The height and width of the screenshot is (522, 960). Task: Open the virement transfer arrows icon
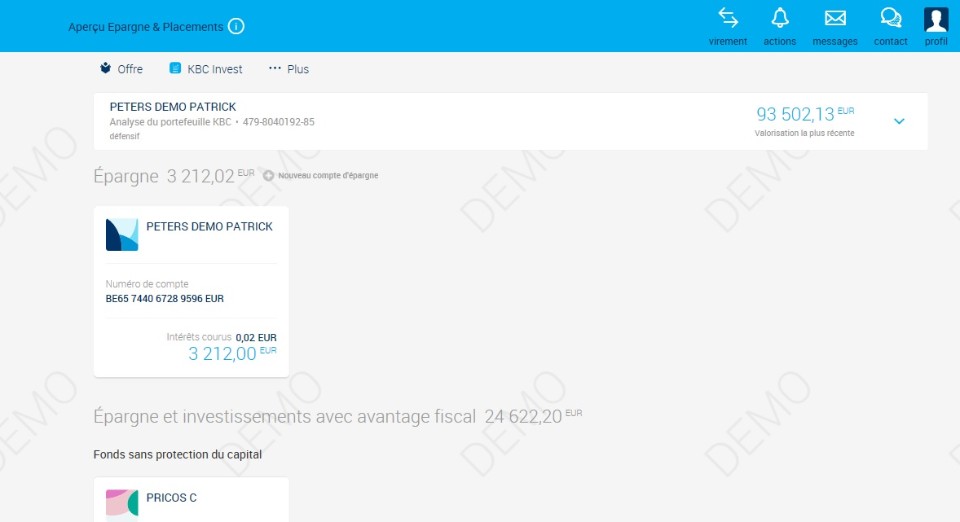(x=728, y=18)
